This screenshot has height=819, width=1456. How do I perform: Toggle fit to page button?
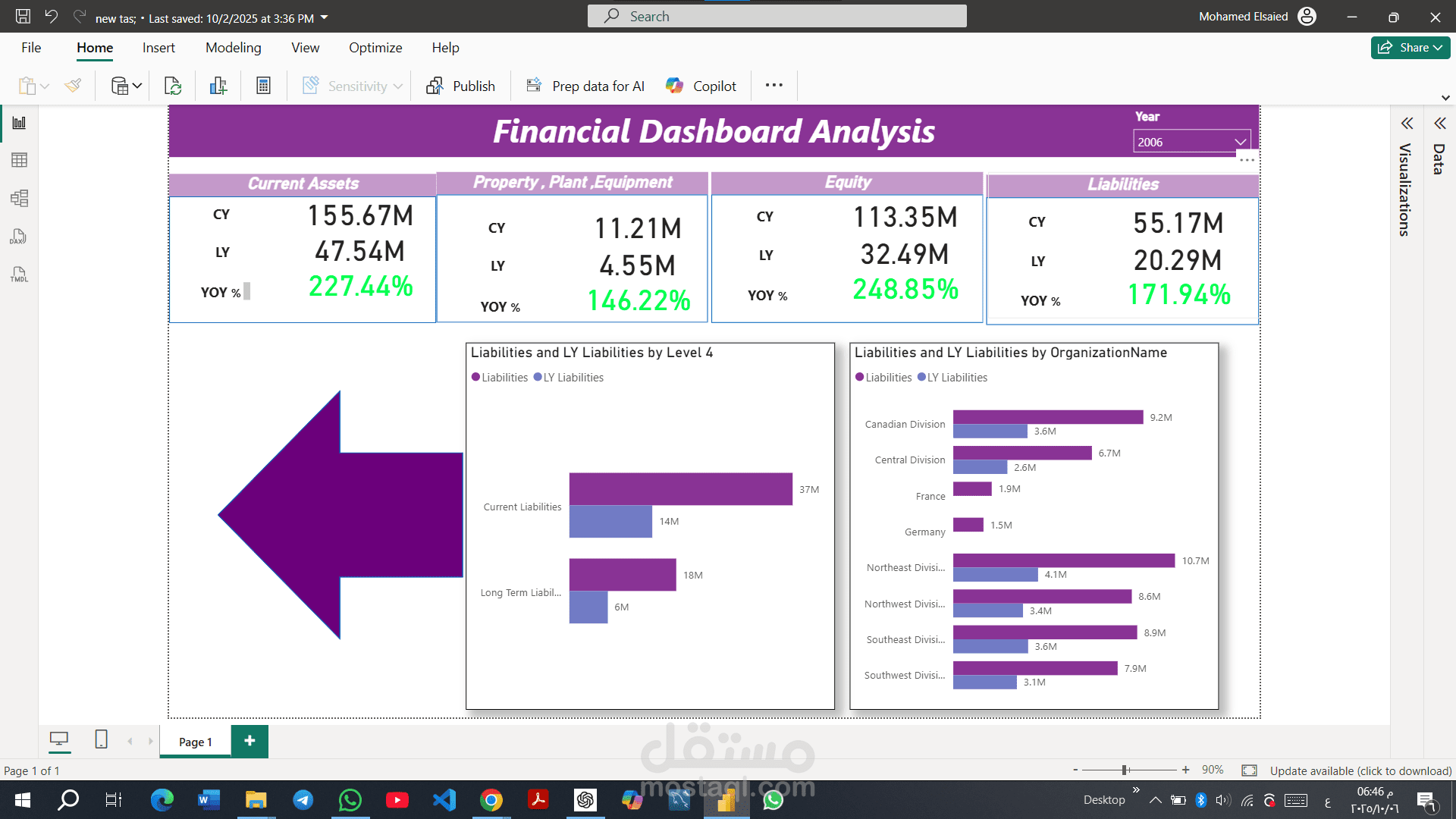coord(1249,770)
